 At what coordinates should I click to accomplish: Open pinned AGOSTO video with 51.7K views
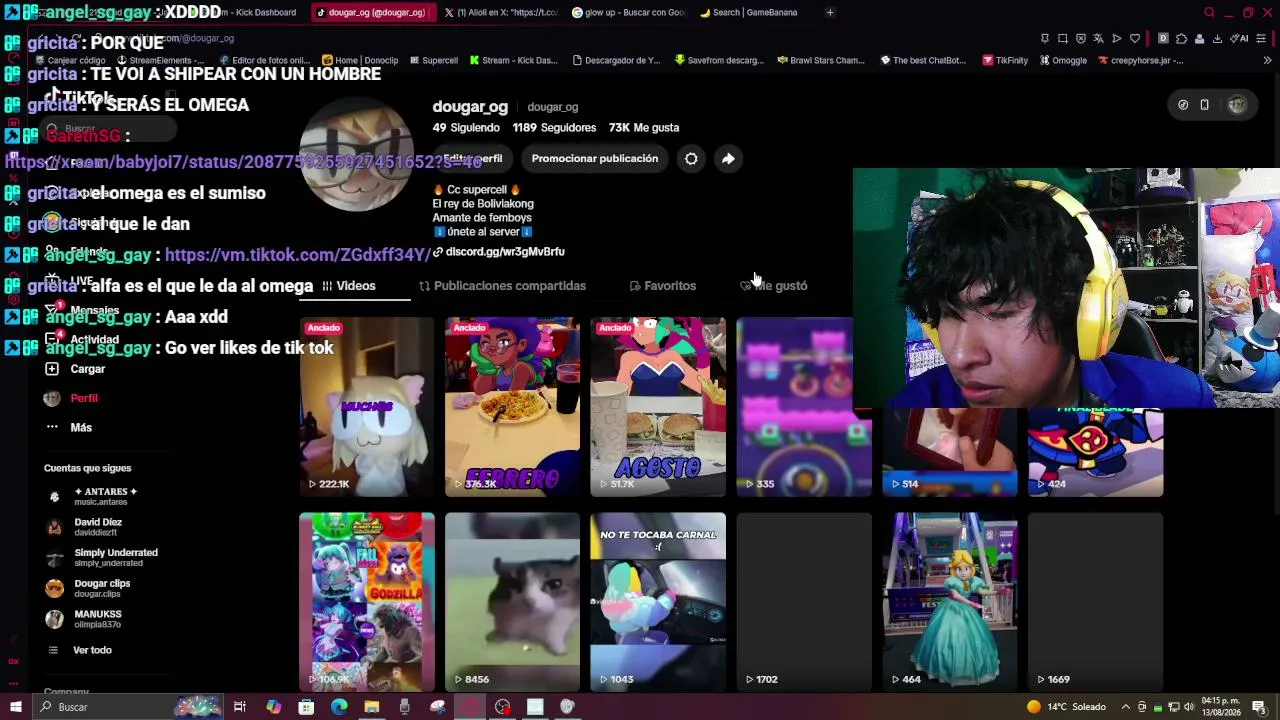658,407
